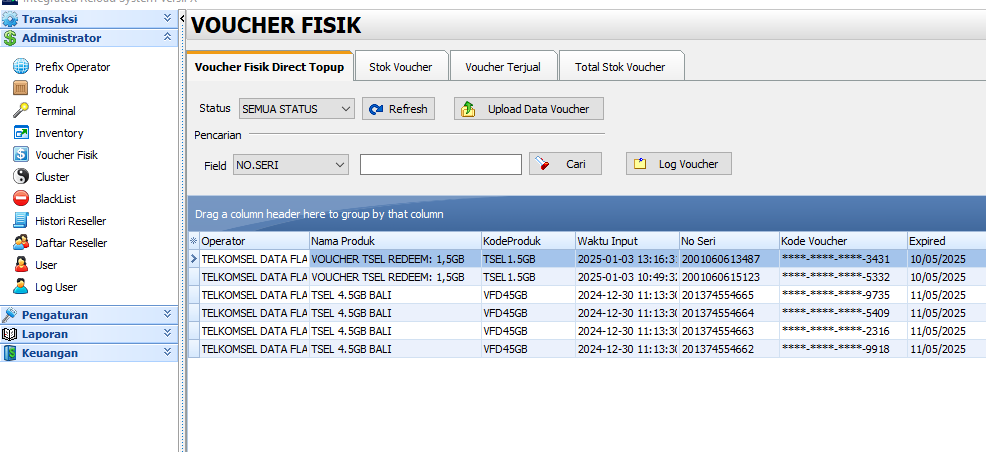Click the Histori Reseller document icon
Screen dimensions: 986x452
pyautogui.click(x=21, y=221)
